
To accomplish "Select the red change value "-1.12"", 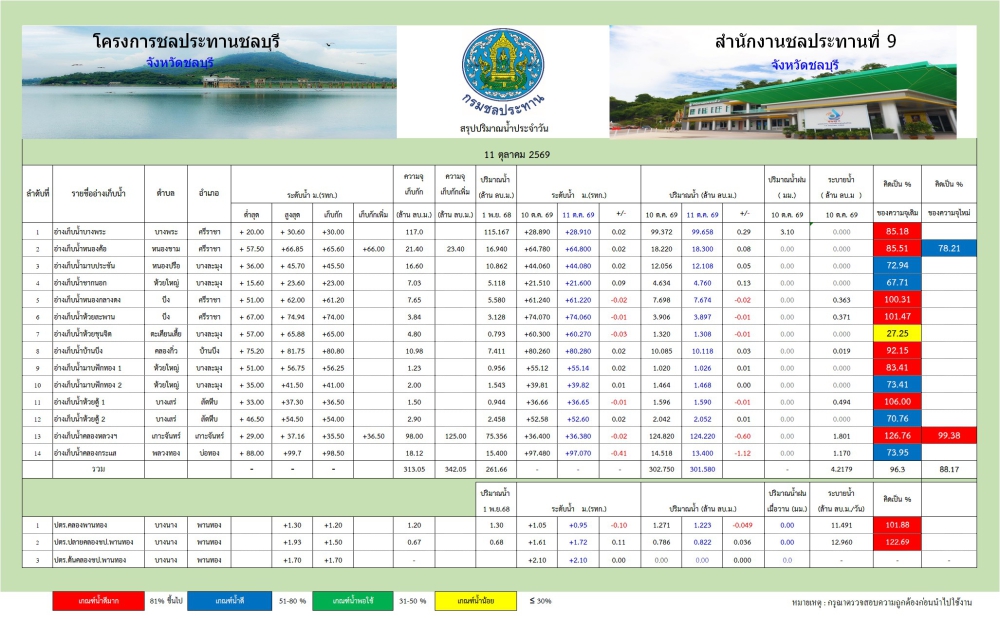I will tap(742, 453).
